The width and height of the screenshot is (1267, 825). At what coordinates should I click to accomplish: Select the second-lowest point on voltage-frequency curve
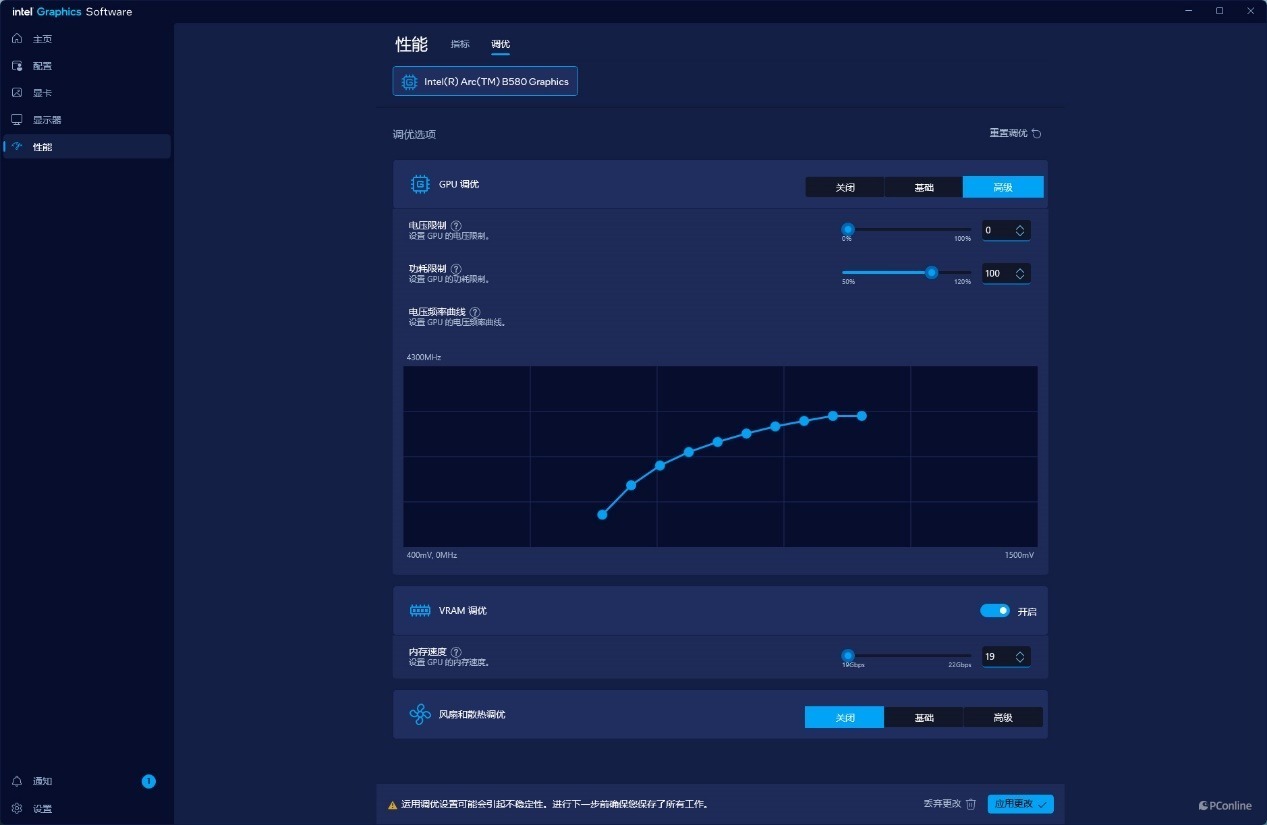[x=631, y=485]
